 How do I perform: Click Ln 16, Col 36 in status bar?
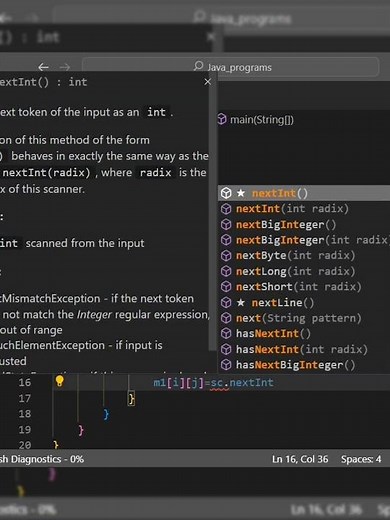(x=300, y=459)
